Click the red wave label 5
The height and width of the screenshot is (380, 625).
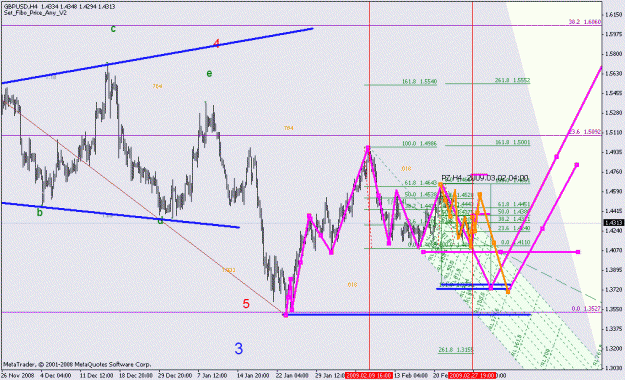point(246,304)
